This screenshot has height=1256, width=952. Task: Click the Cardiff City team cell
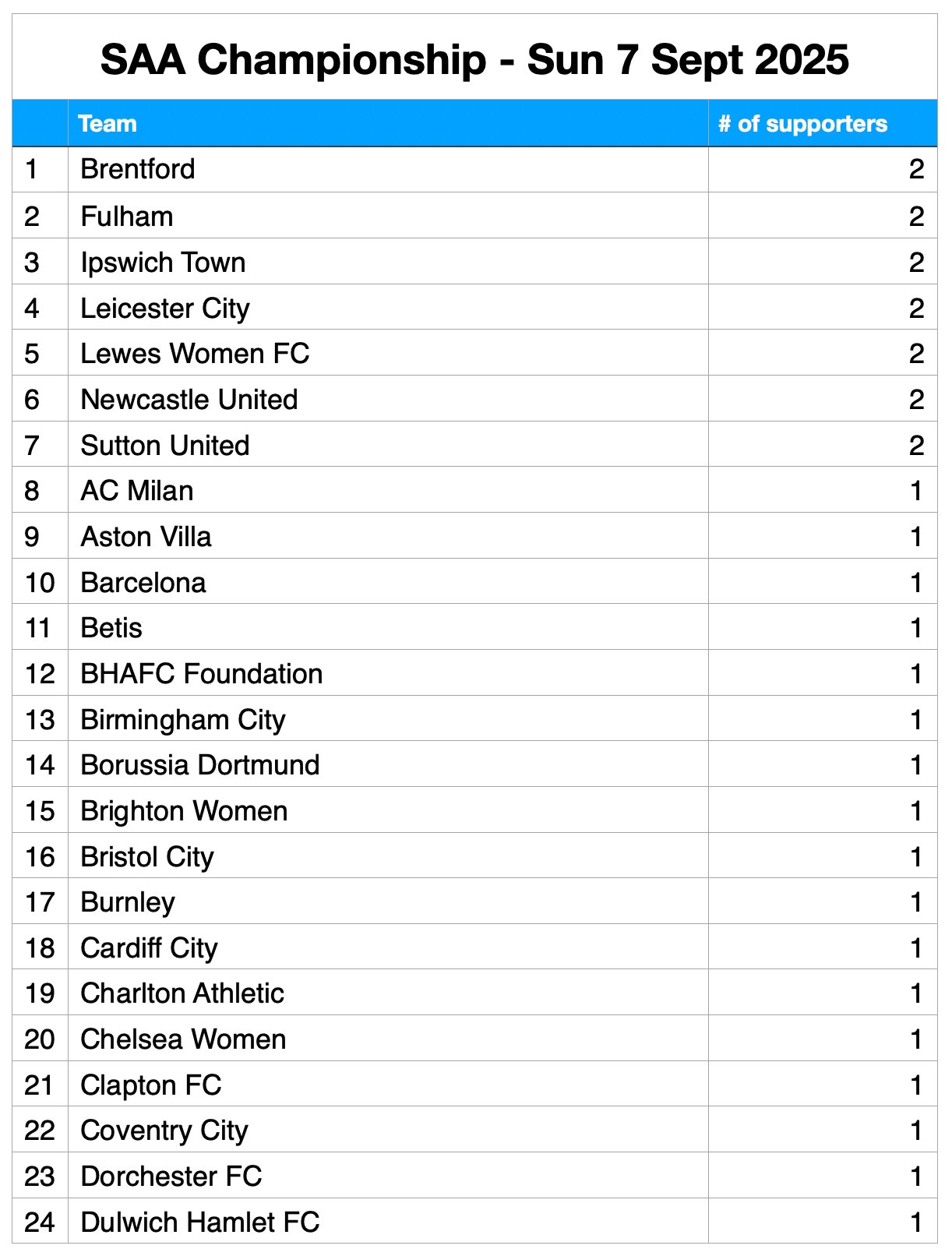pos(150,948)
